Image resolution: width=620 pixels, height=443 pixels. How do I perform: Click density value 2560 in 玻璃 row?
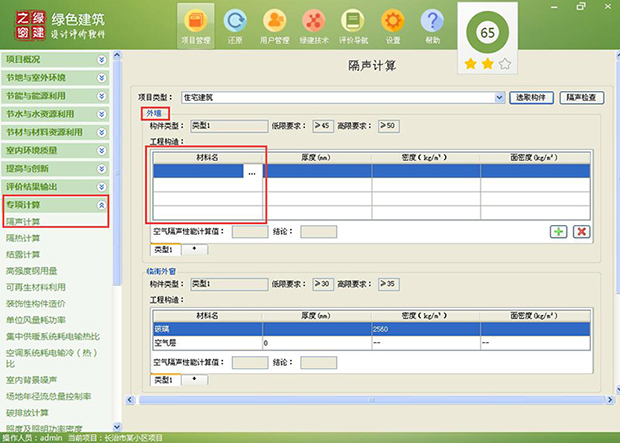click(380, 329)
